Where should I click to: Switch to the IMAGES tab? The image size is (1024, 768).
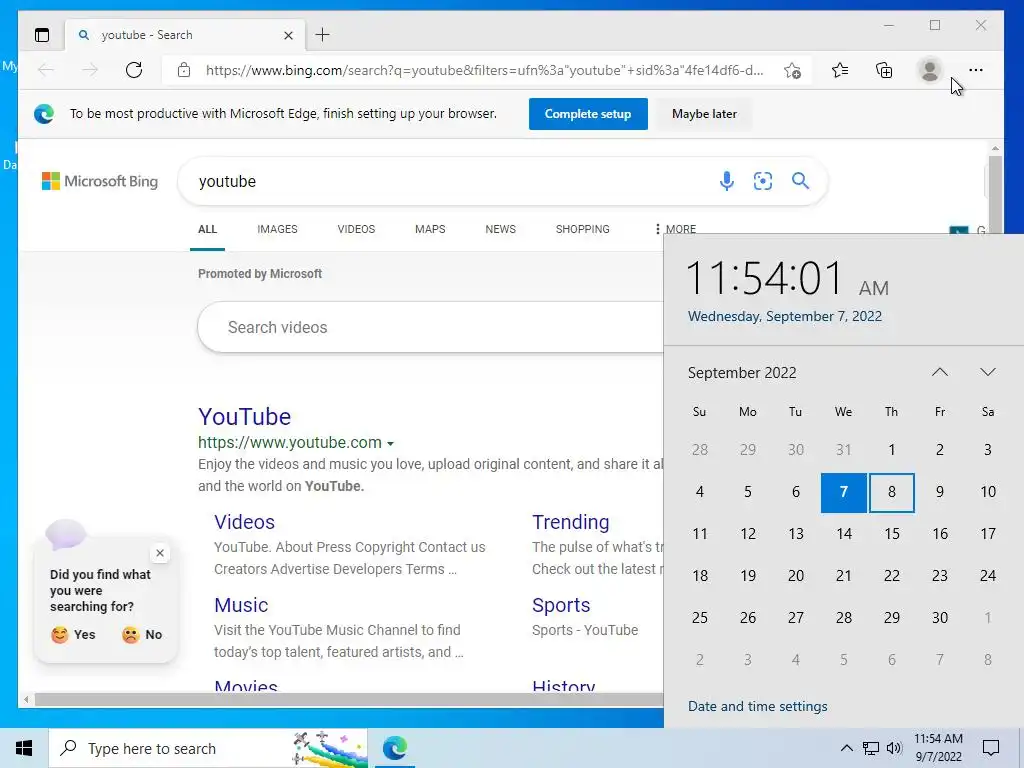click(277, 229)
